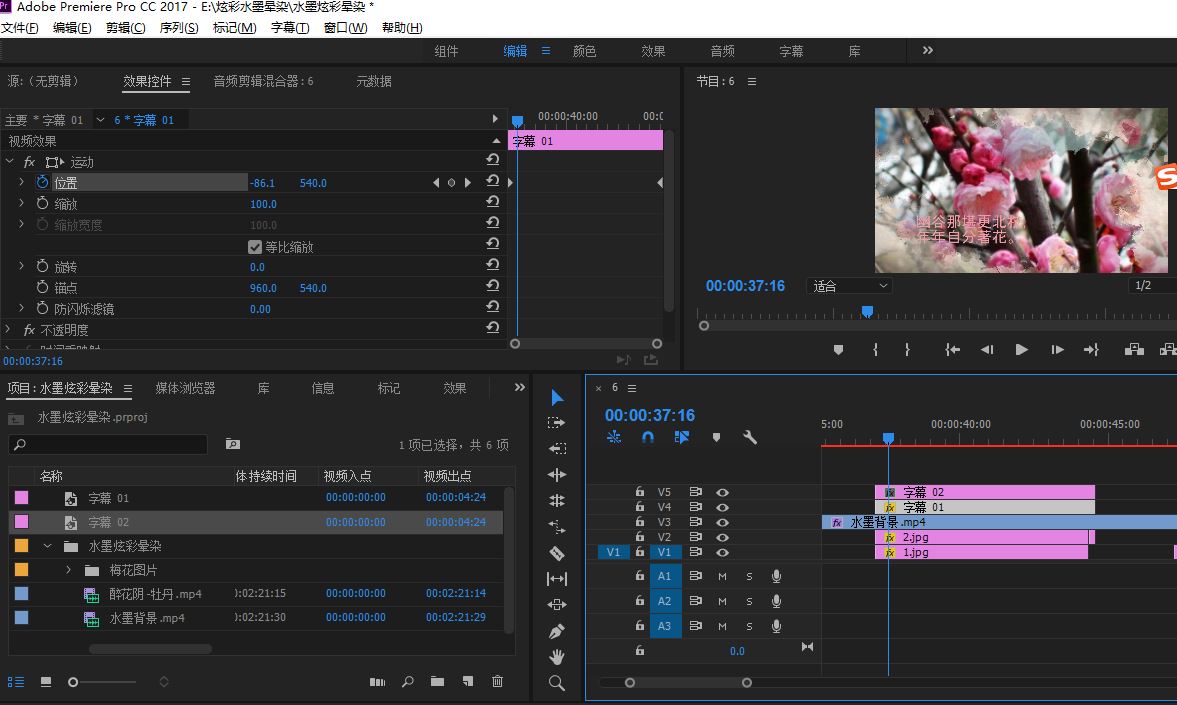Toggle stopwatch animation for 位置
The image size is (1177, 705).
42,182
